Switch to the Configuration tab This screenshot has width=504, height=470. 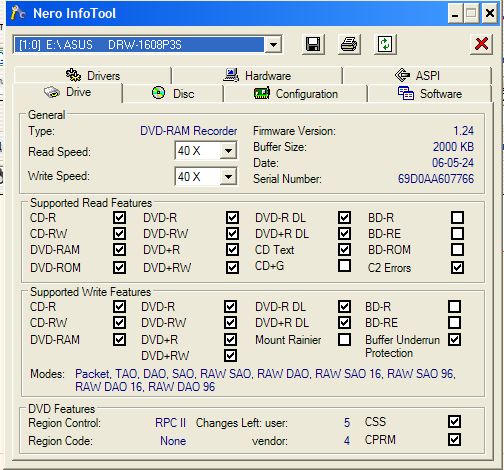295,94
